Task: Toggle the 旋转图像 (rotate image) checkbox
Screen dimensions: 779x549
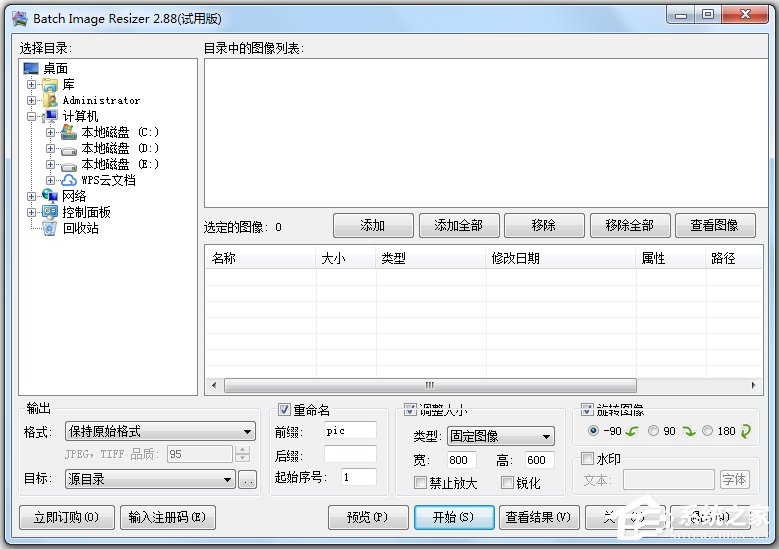Action: 587,410
